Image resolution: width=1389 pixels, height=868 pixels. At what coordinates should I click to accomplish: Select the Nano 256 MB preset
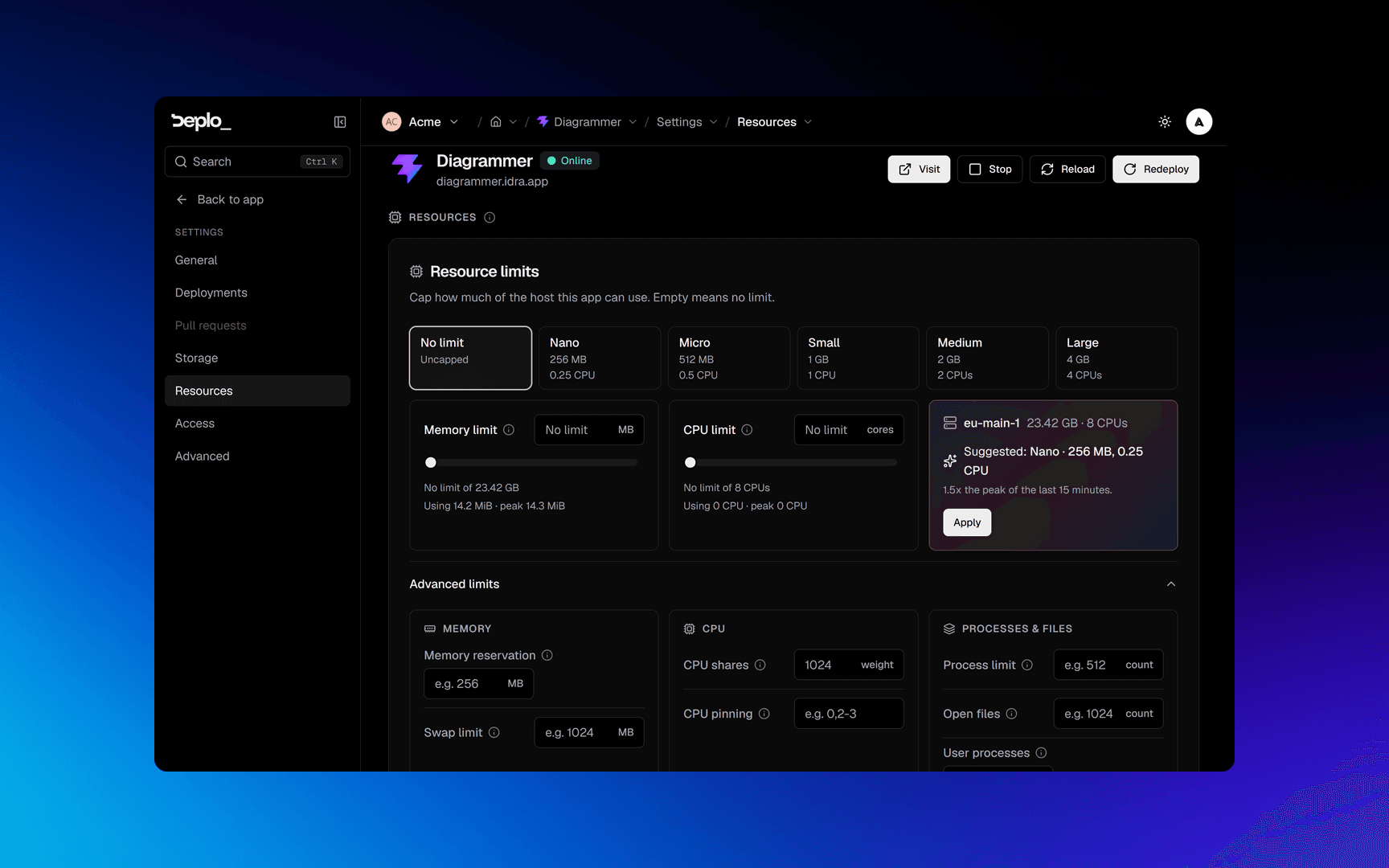[x=600, y=358]
